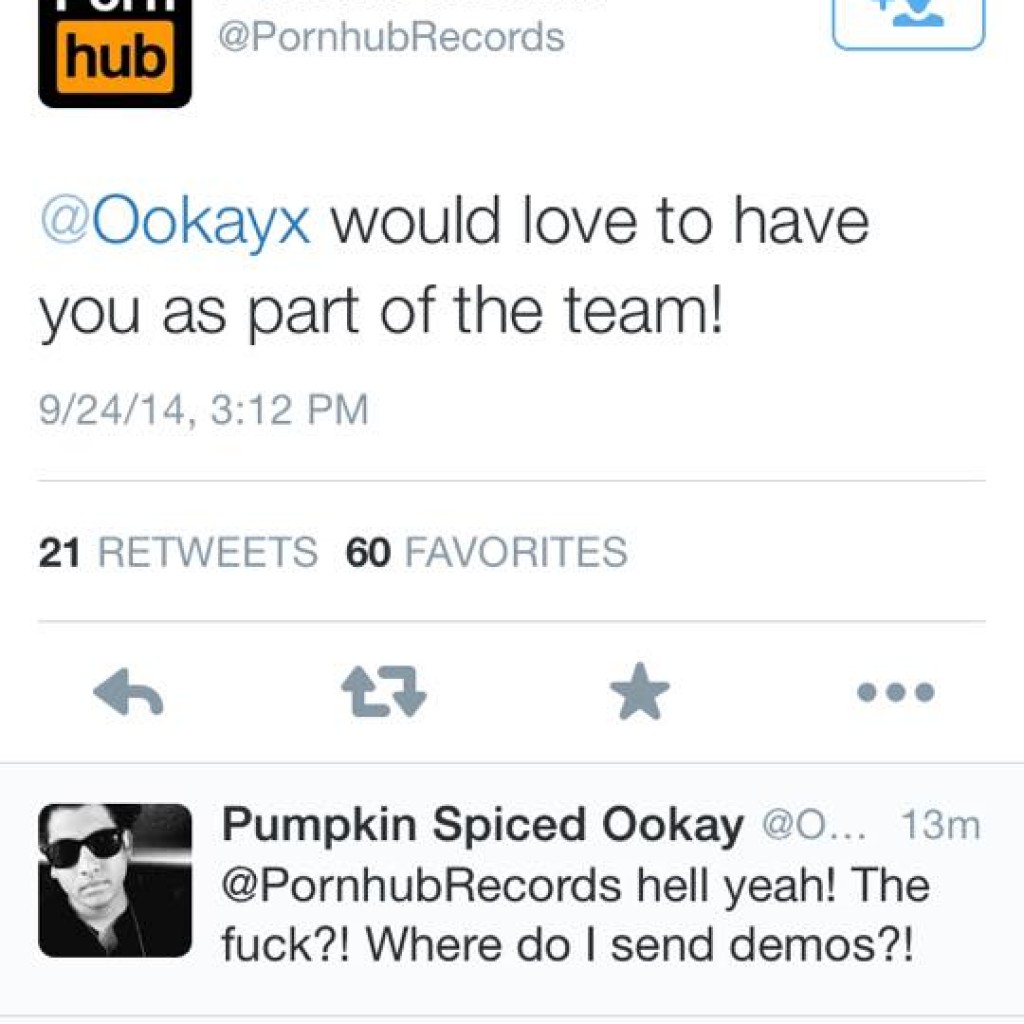View the list of 21 retweets
The height and width of the screenshot is (1024, 1024).
click(x=177, y=552)
